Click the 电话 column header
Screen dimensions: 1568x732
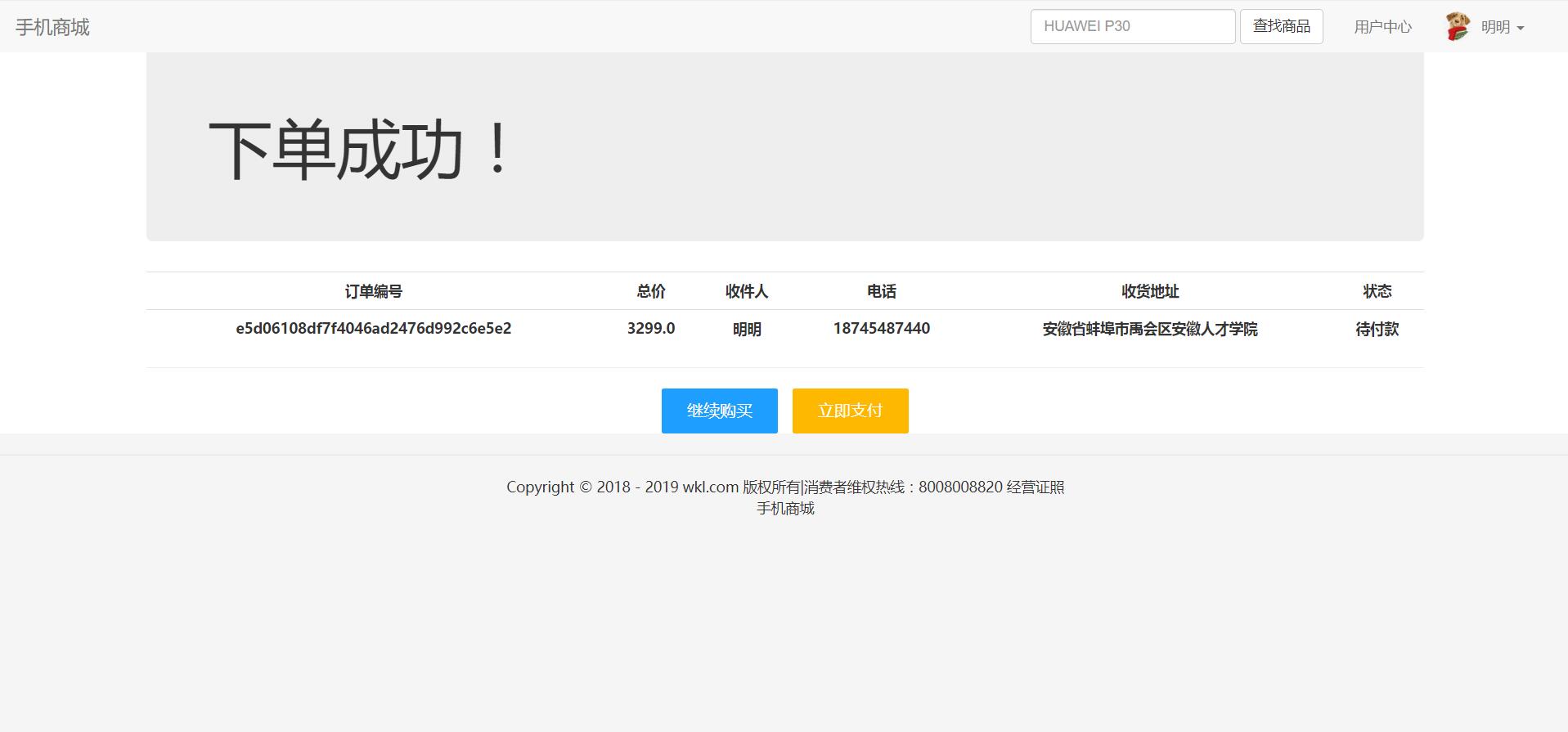[x=882, y=291]
